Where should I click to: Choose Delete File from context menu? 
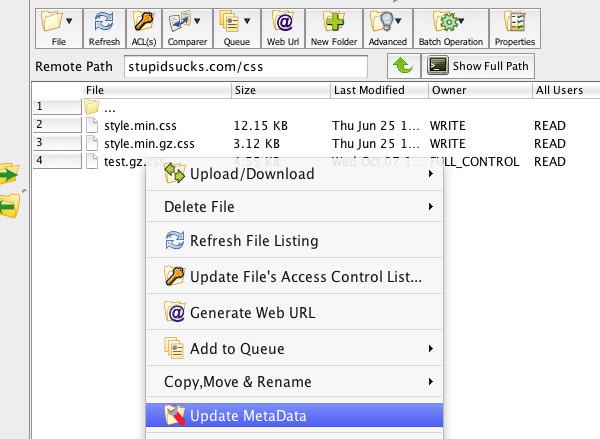tap(295, 207)
